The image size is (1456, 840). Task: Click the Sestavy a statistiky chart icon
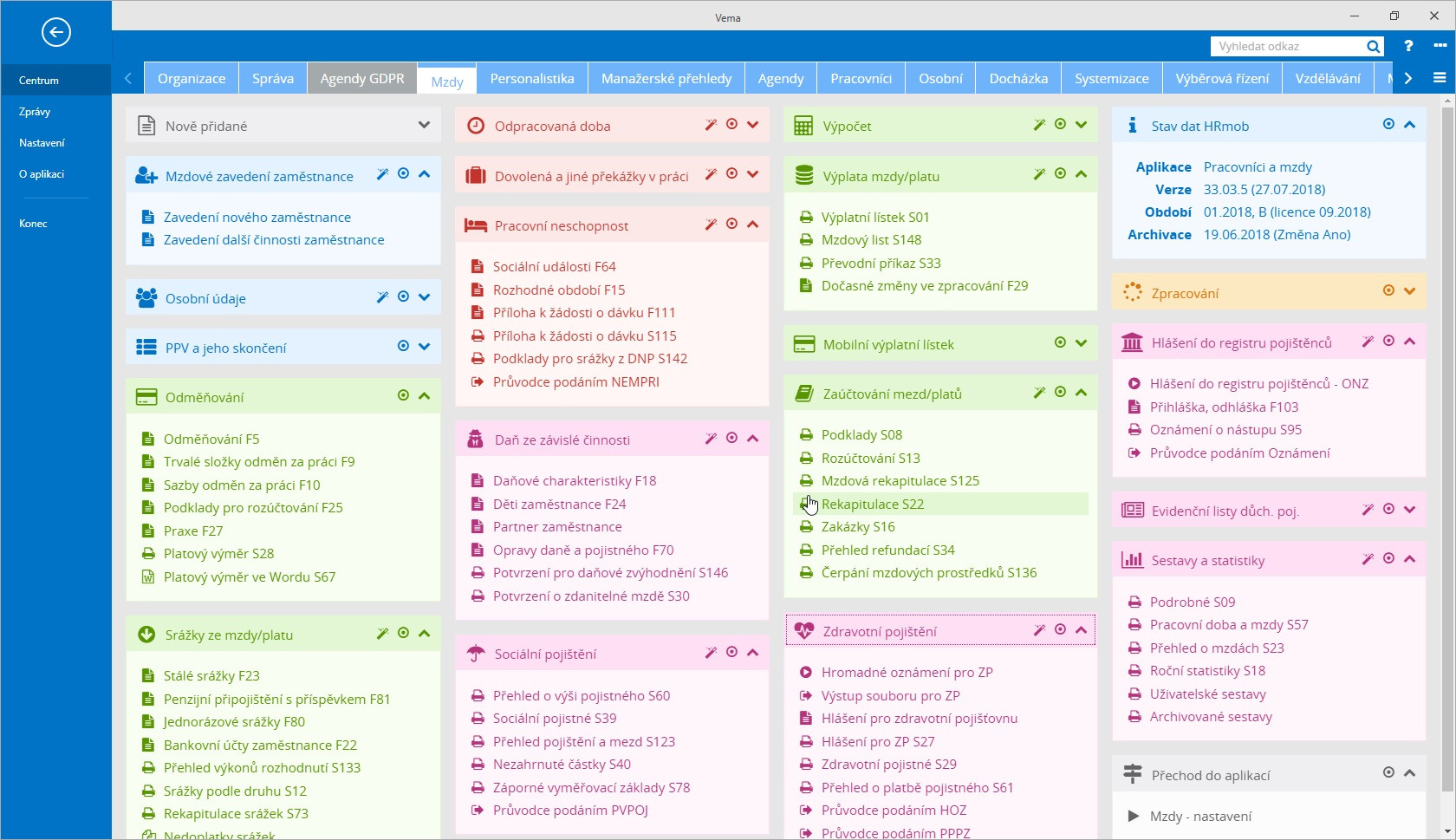pos(1132,560)
